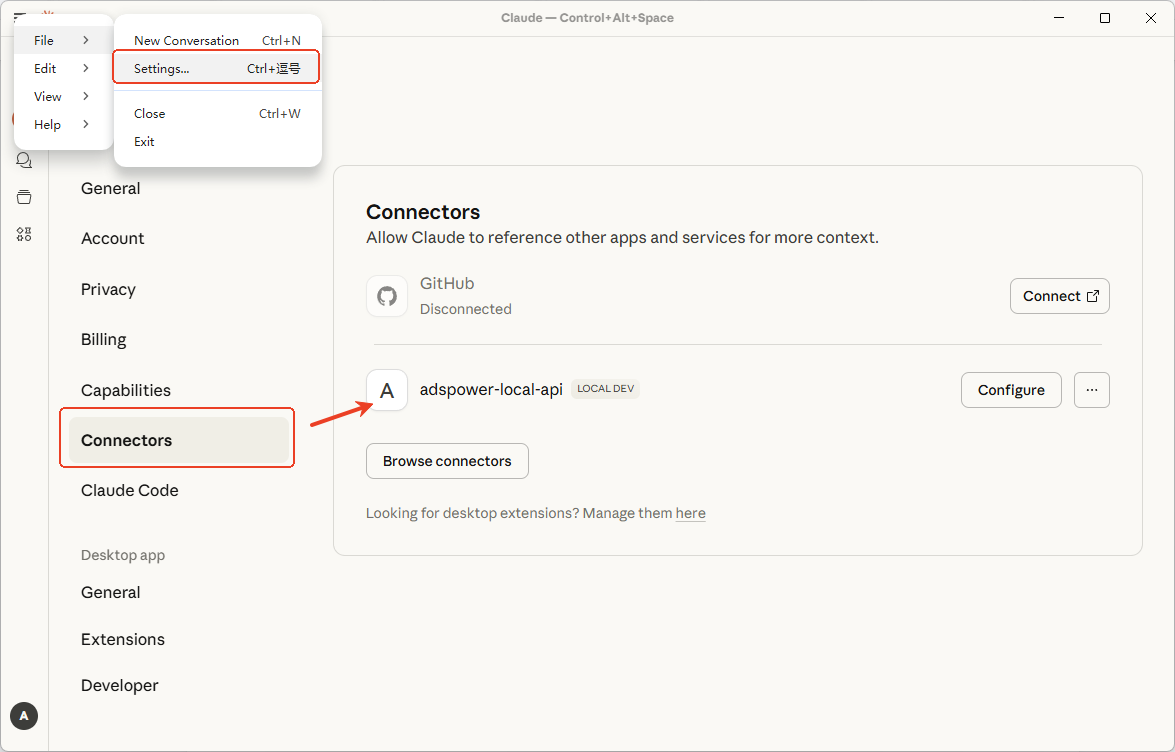Go to the Extensions settings section
The height and width of the screenshot is (752, 1175).
(x=123, y=639)
